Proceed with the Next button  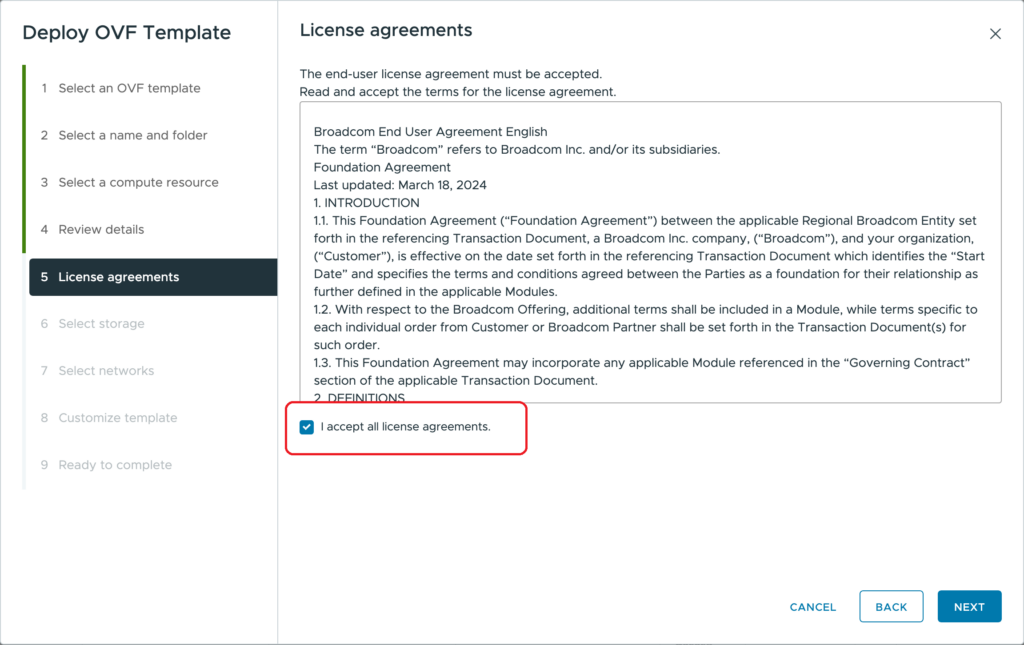(x=969, y=607)
